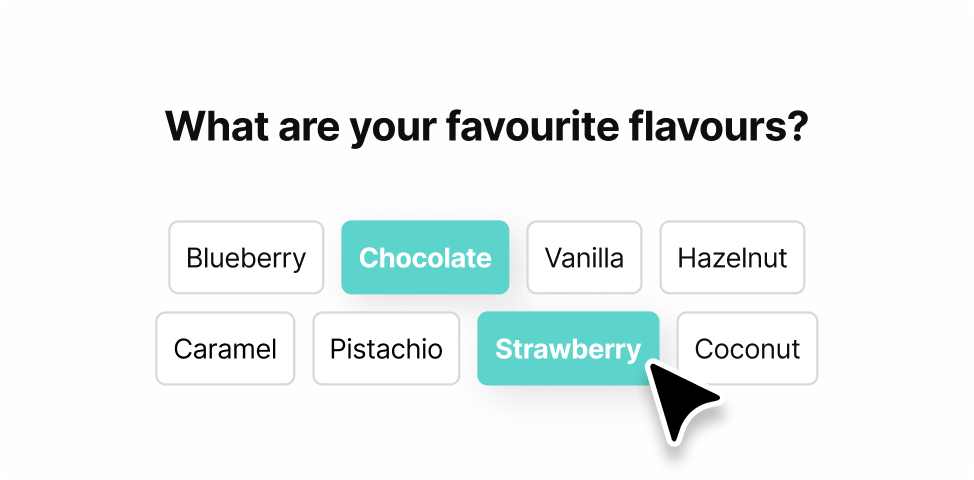Viewport: 974px width, 480px height.
Task: Enable the Pistachio flavour option
Action: point(386,349)
